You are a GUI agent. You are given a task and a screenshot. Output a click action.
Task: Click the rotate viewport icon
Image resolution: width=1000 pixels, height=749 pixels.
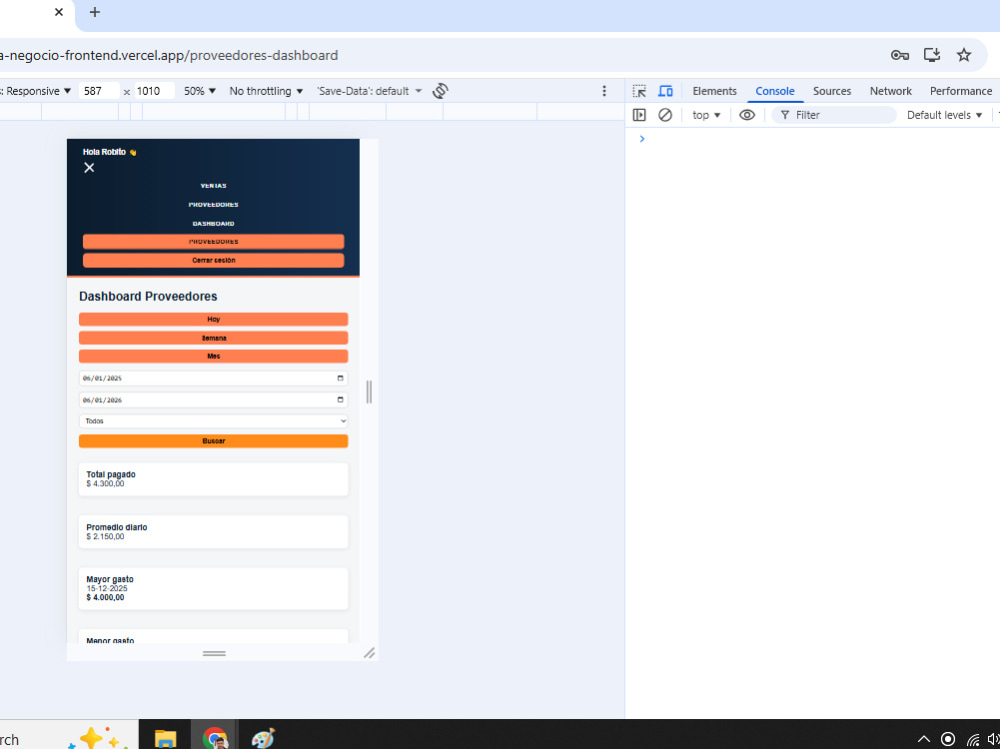(440, 91)
